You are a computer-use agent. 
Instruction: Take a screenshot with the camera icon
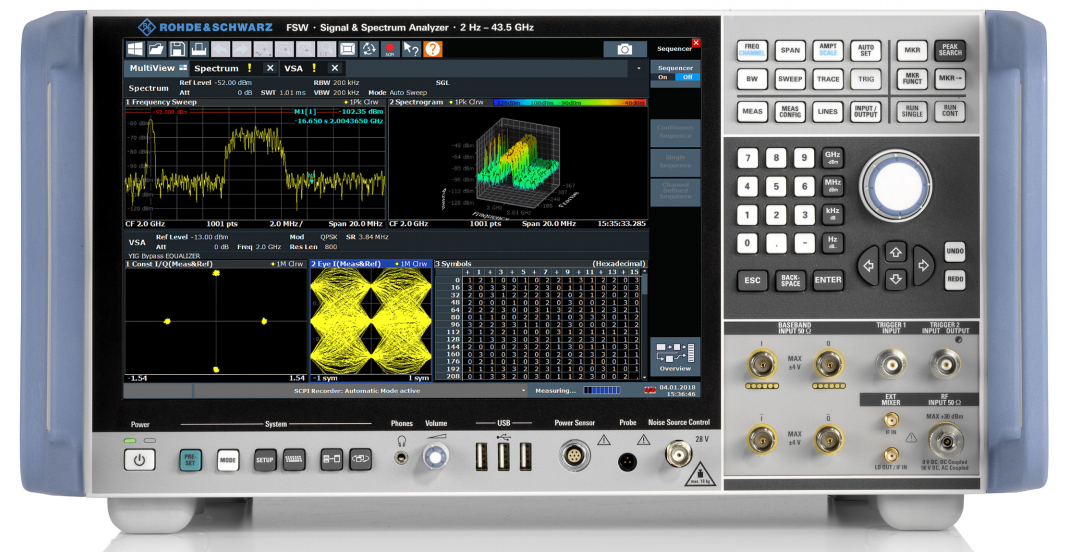624,49
